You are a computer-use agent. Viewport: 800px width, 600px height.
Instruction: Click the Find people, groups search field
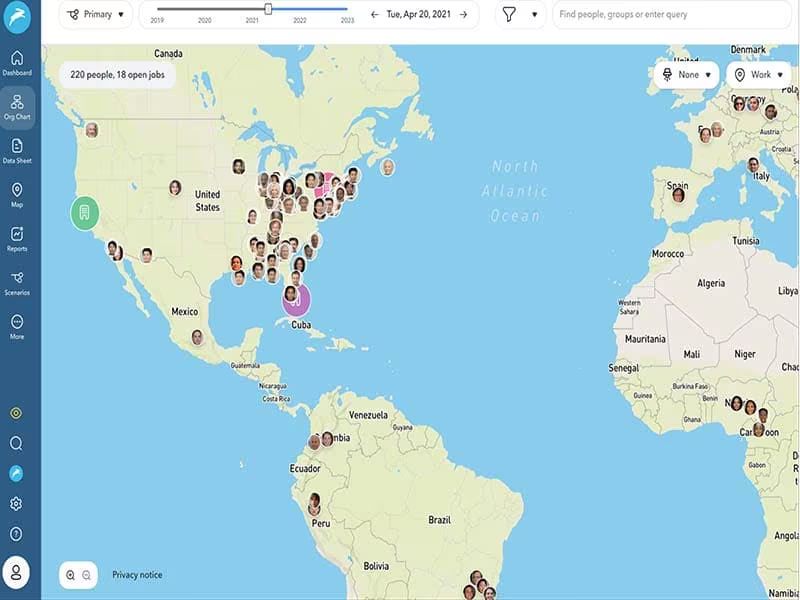(671, 14)
